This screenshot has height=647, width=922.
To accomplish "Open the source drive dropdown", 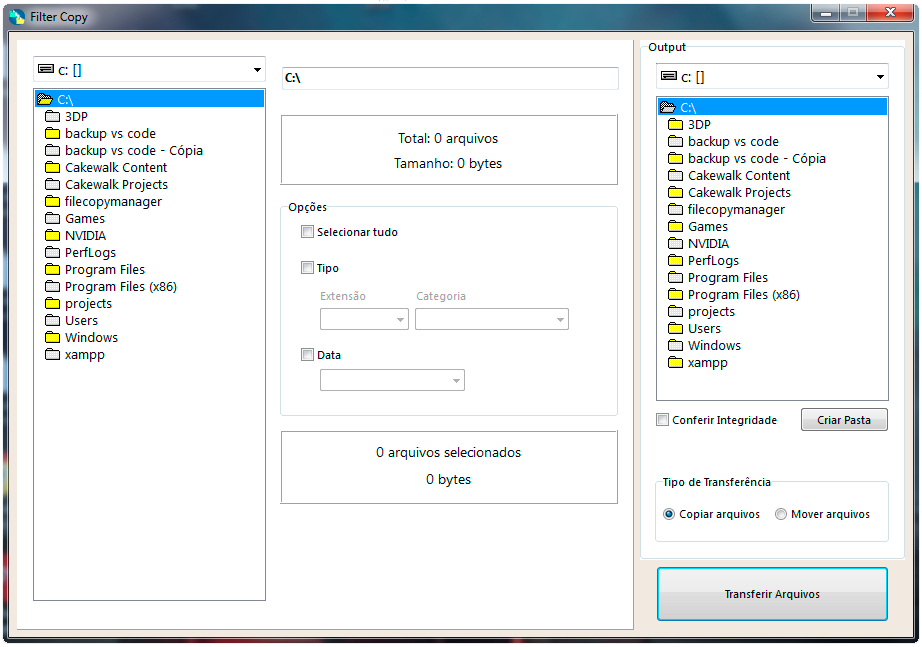I will point(149,69).
